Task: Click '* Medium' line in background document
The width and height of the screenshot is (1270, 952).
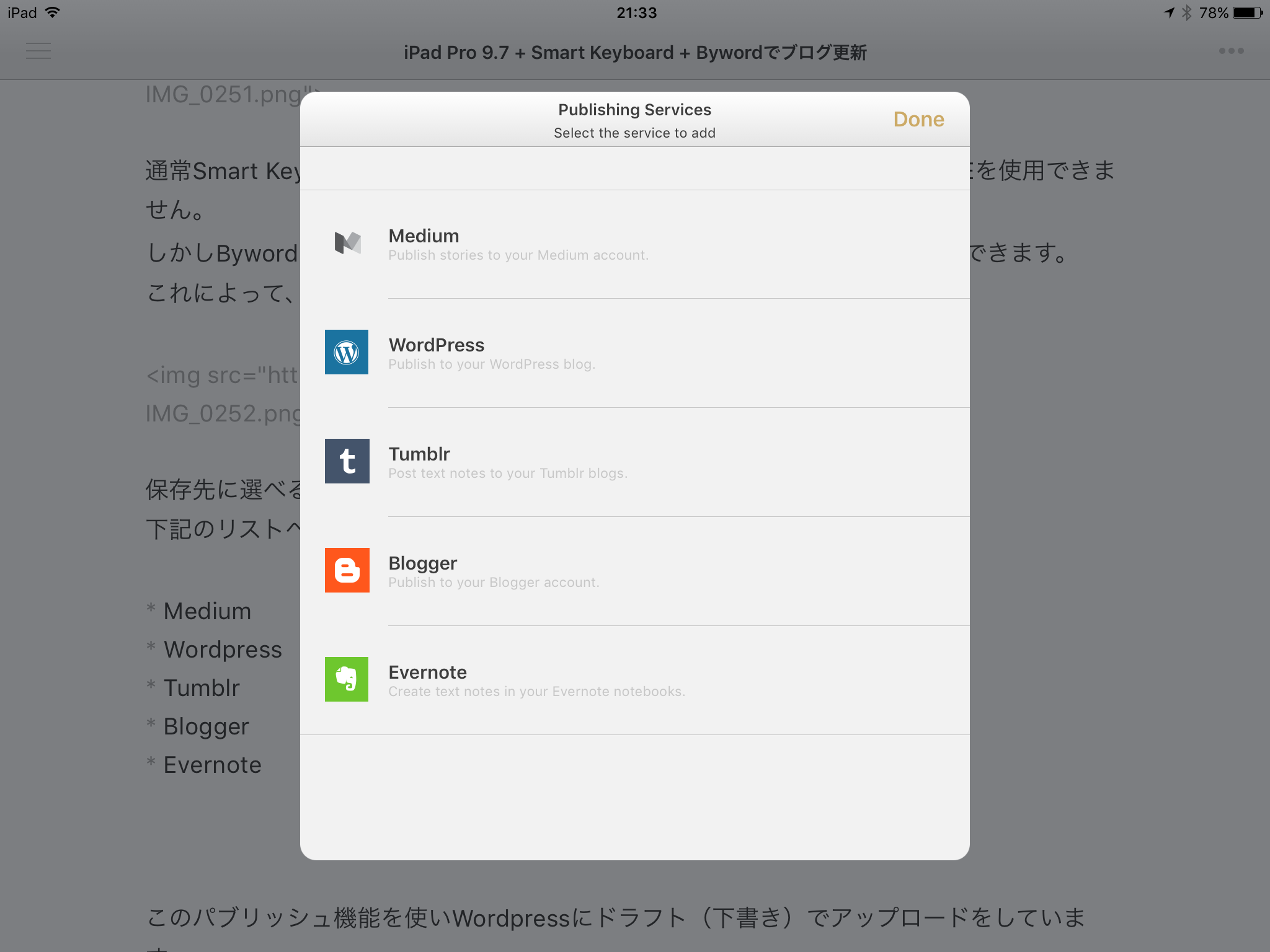Action: (x=198, y=611)
